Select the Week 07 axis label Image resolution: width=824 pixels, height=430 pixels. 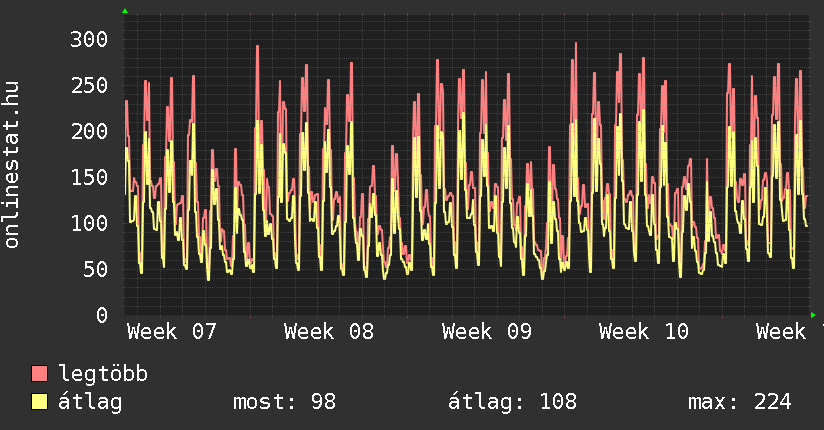pyautogui.click(x=171, y=332)
